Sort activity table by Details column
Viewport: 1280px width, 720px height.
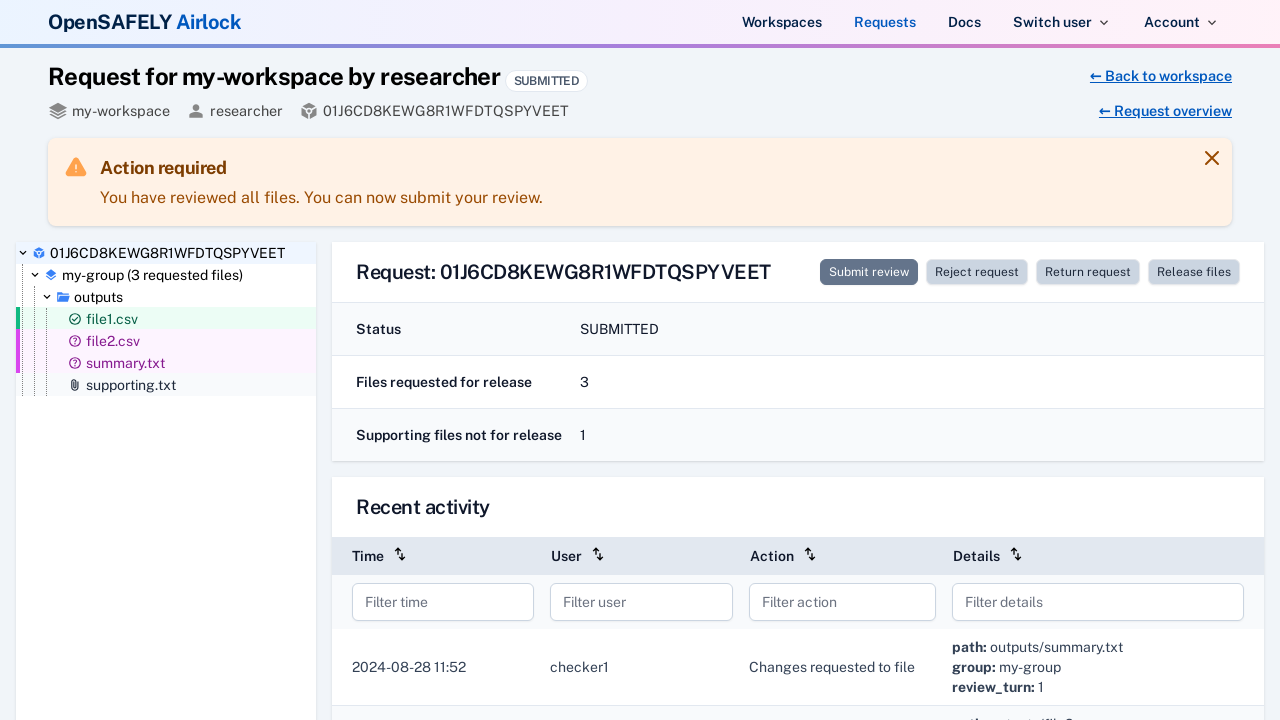coord(1016,555)
